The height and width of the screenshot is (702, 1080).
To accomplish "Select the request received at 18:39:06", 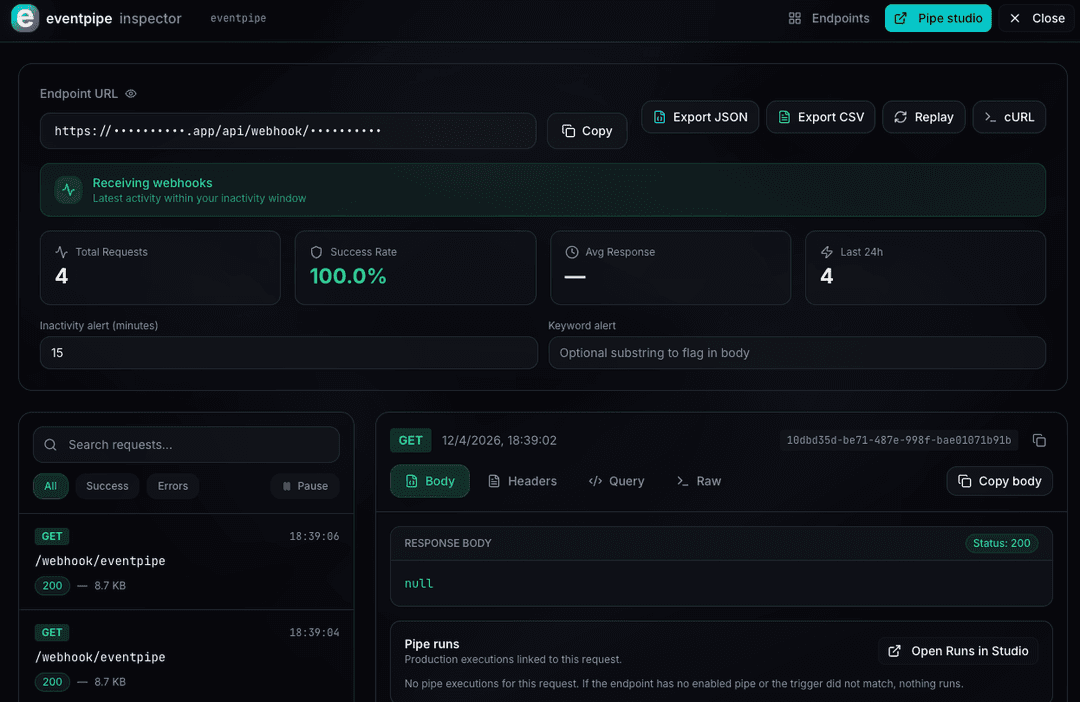I will click(x=187, y=561).
